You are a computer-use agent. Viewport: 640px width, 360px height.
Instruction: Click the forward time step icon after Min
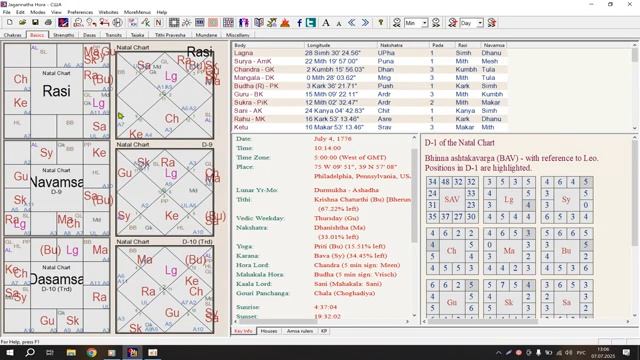(436, 23)
